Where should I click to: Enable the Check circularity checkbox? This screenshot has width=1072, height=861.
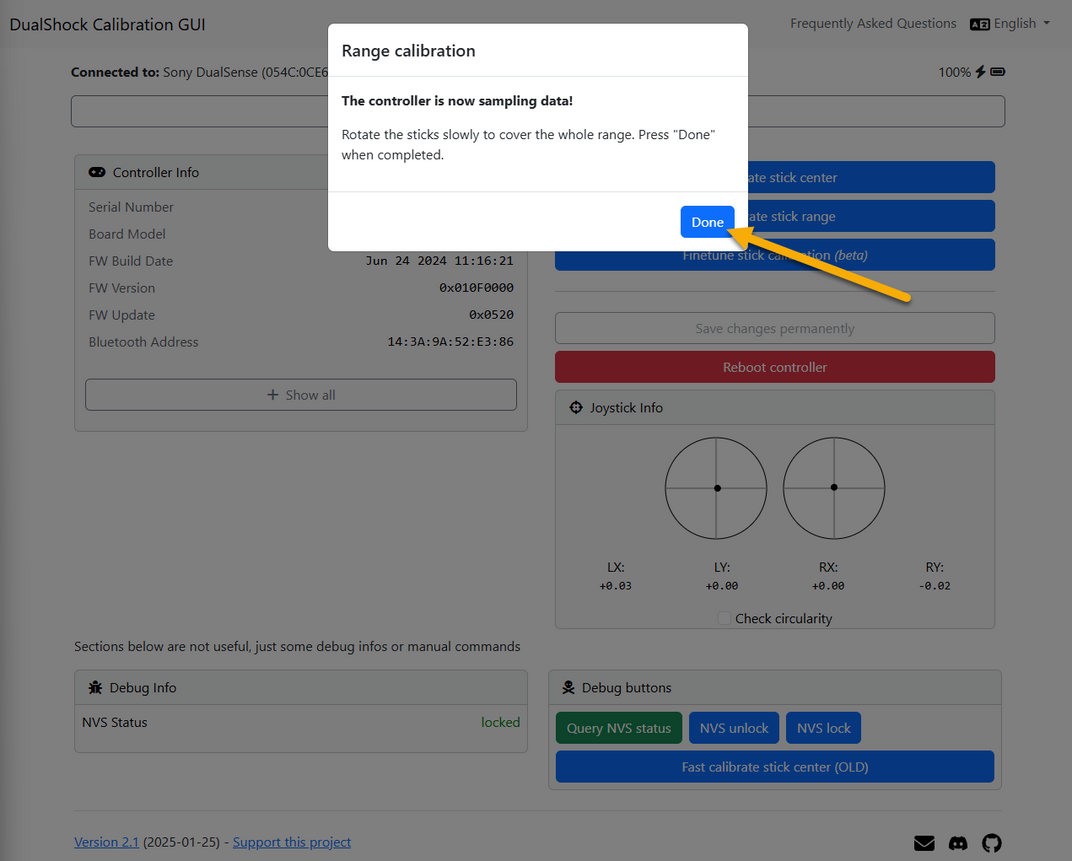tap(724, 619)
